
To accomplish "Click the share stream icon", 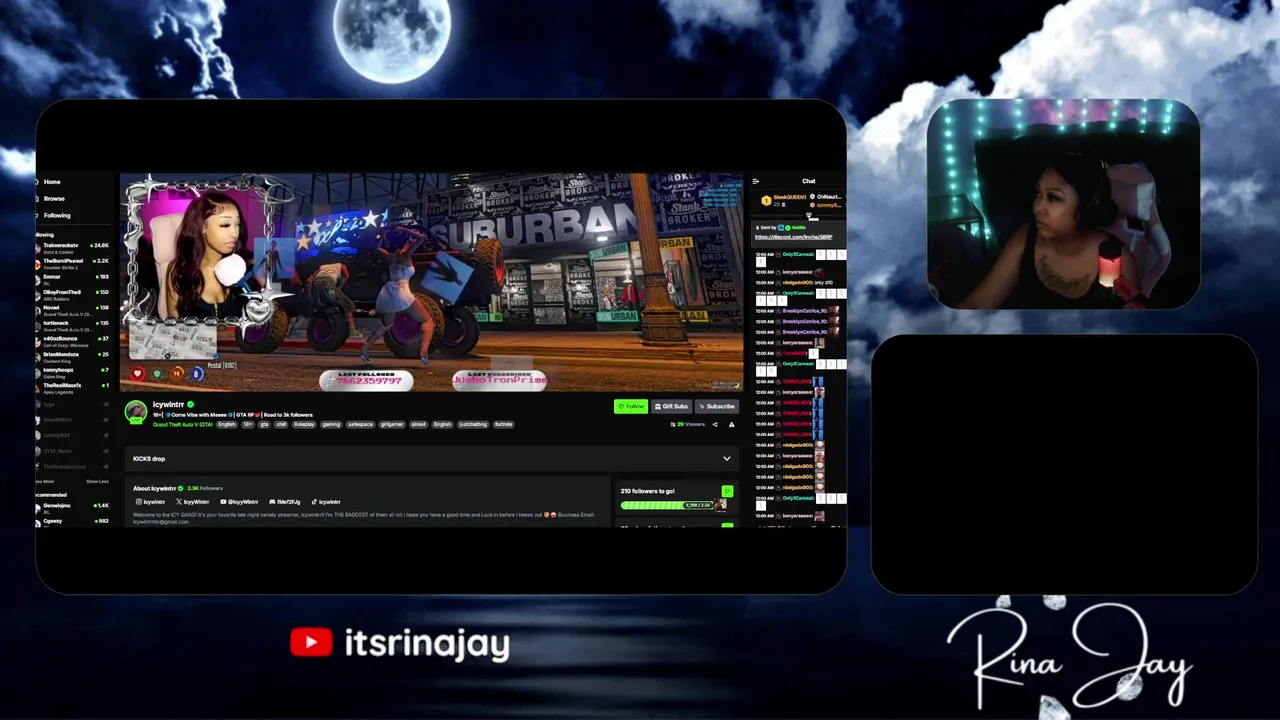I will [x=714, y=424].
